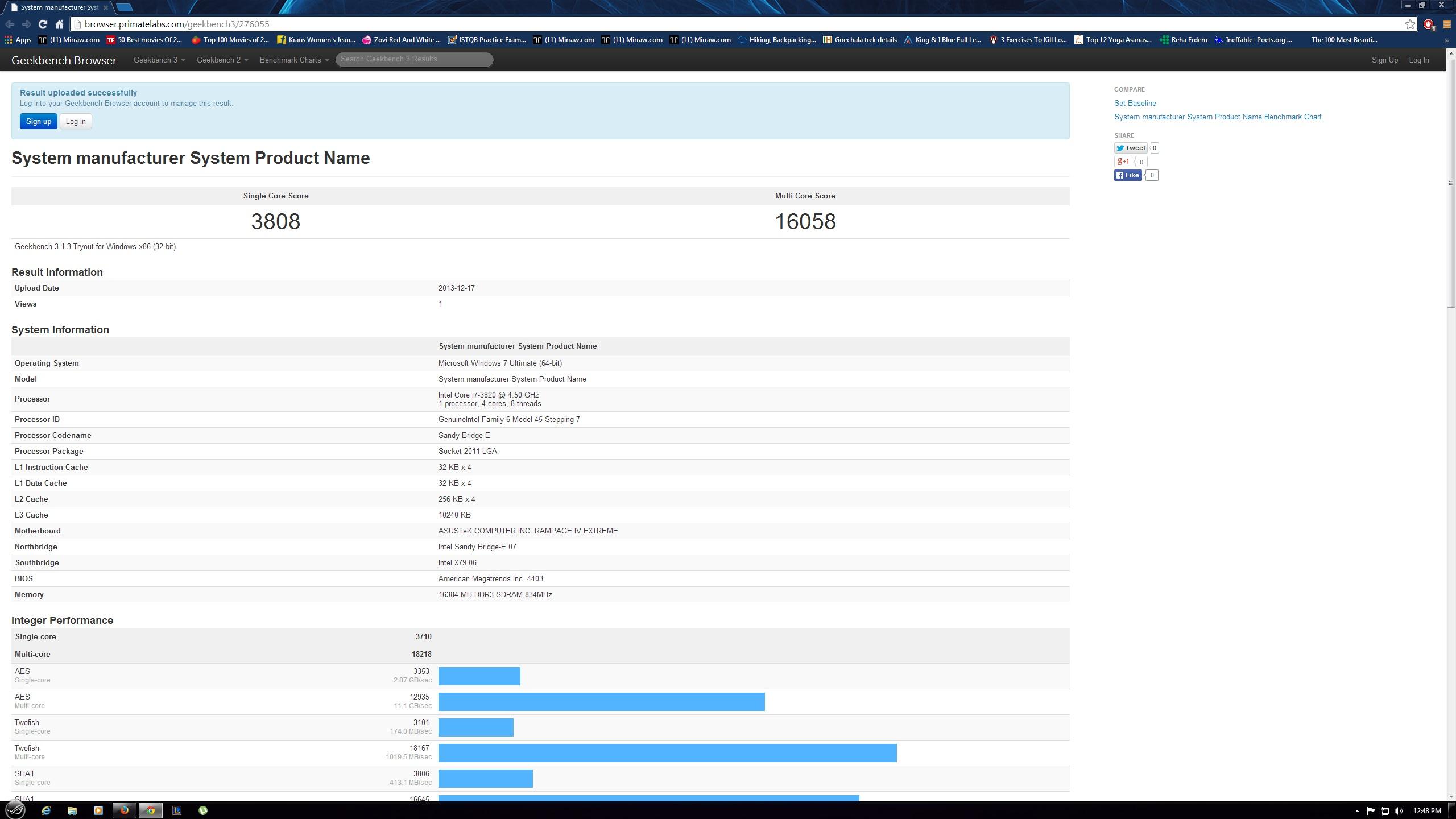Image resolution: width=1456 pixels, height=819 pixels.
Task: Click the Geekbench Browser logo link
Action: coord(64,60)
